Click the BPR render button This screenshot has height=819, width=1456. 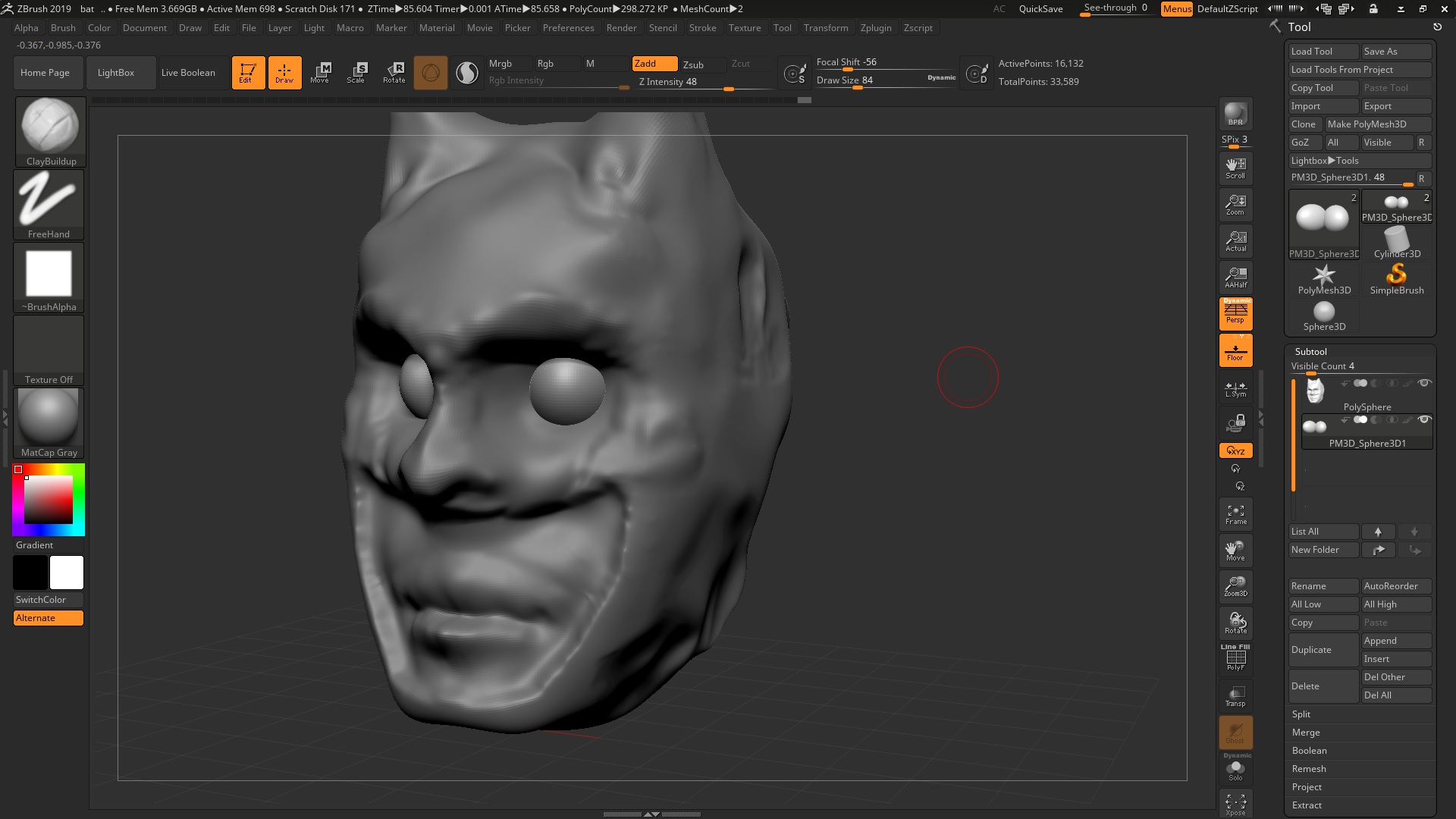pos(1235,114)
